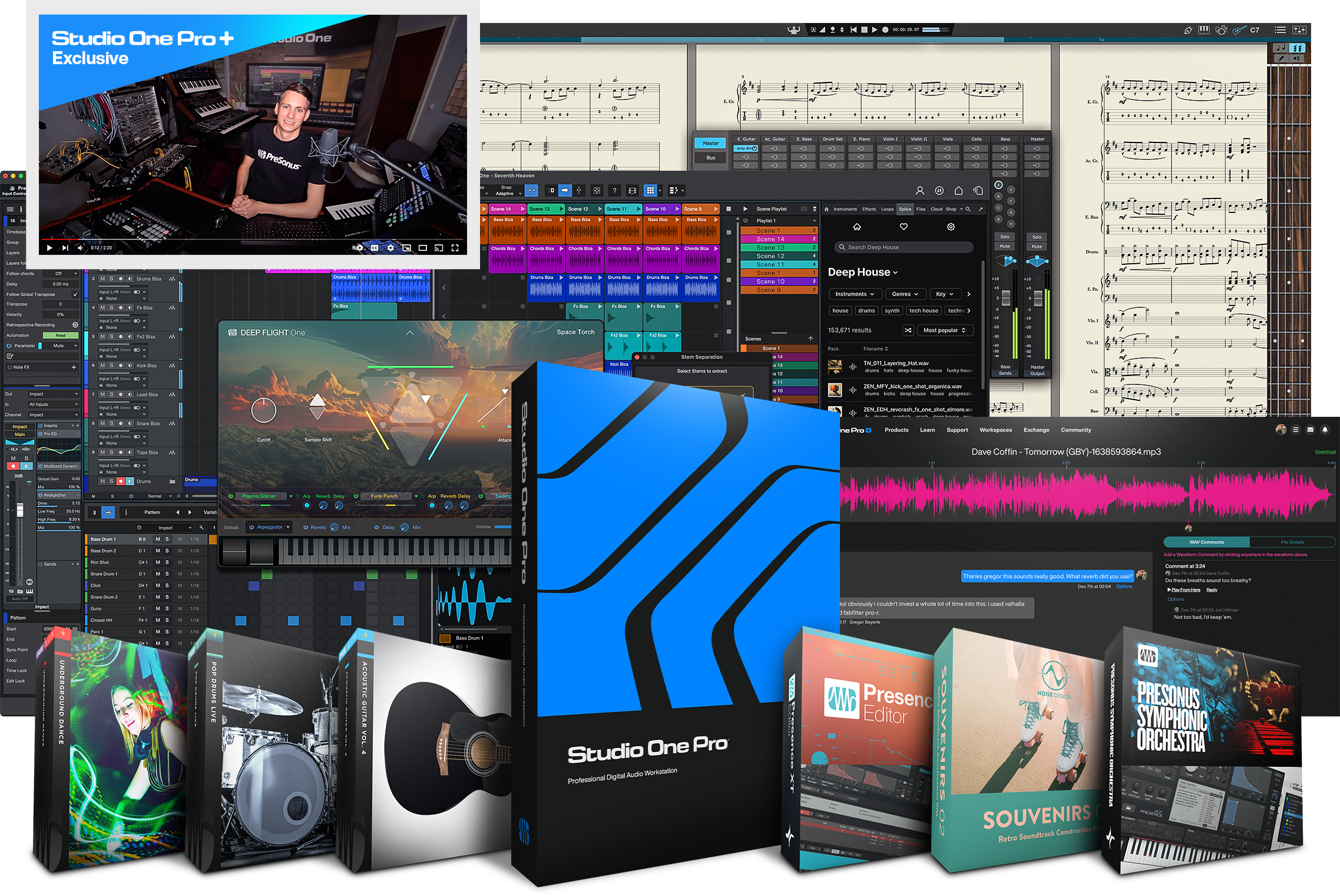
Task: Click the help question mark tool
Action: point(614,191)
